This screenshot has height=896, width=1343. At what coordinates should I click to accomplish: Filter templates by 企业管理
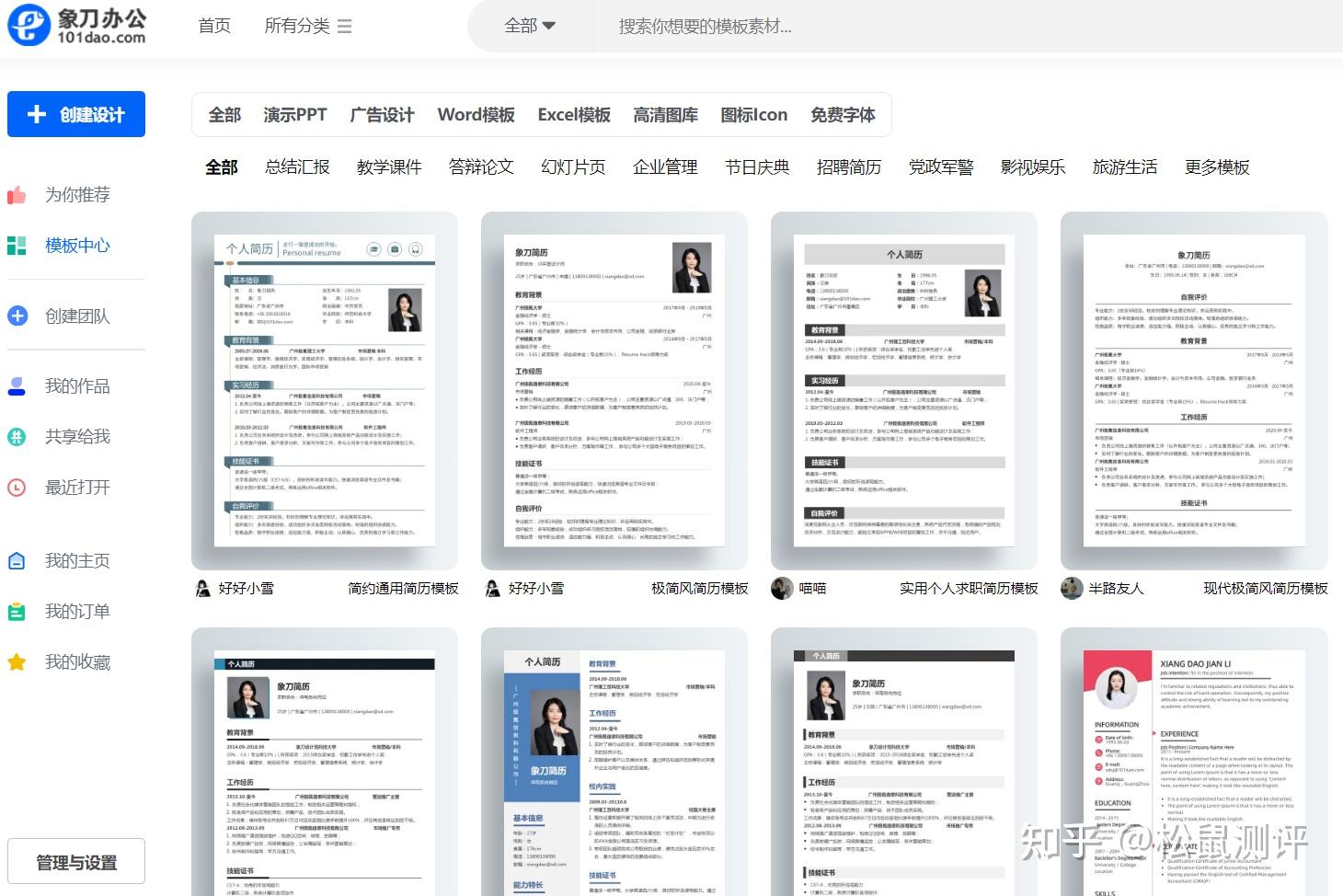[x=665, y=167]
